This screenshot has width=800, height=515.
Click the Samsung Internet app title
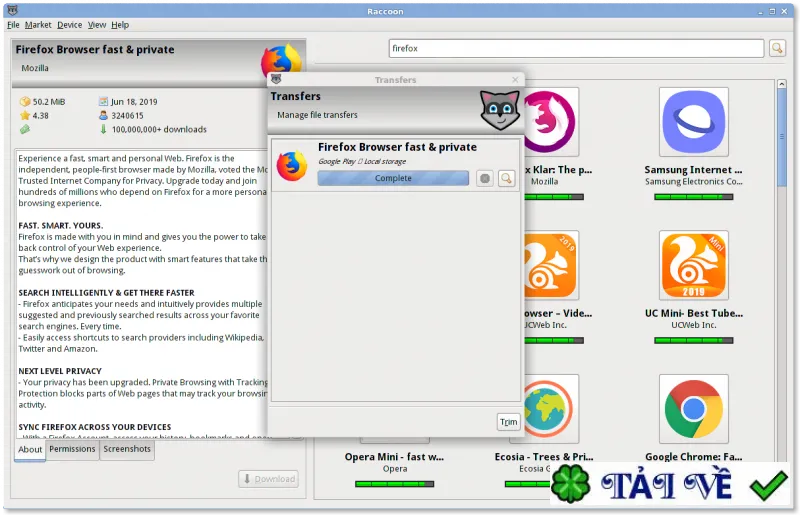click(693, 170)
